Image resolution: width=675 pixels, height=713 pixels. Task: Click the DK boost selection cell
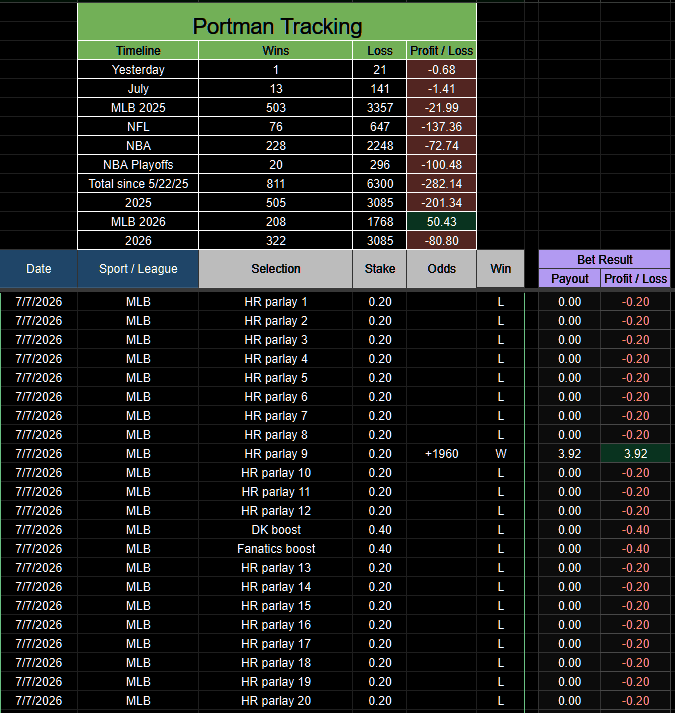click(x=276, y=530)
